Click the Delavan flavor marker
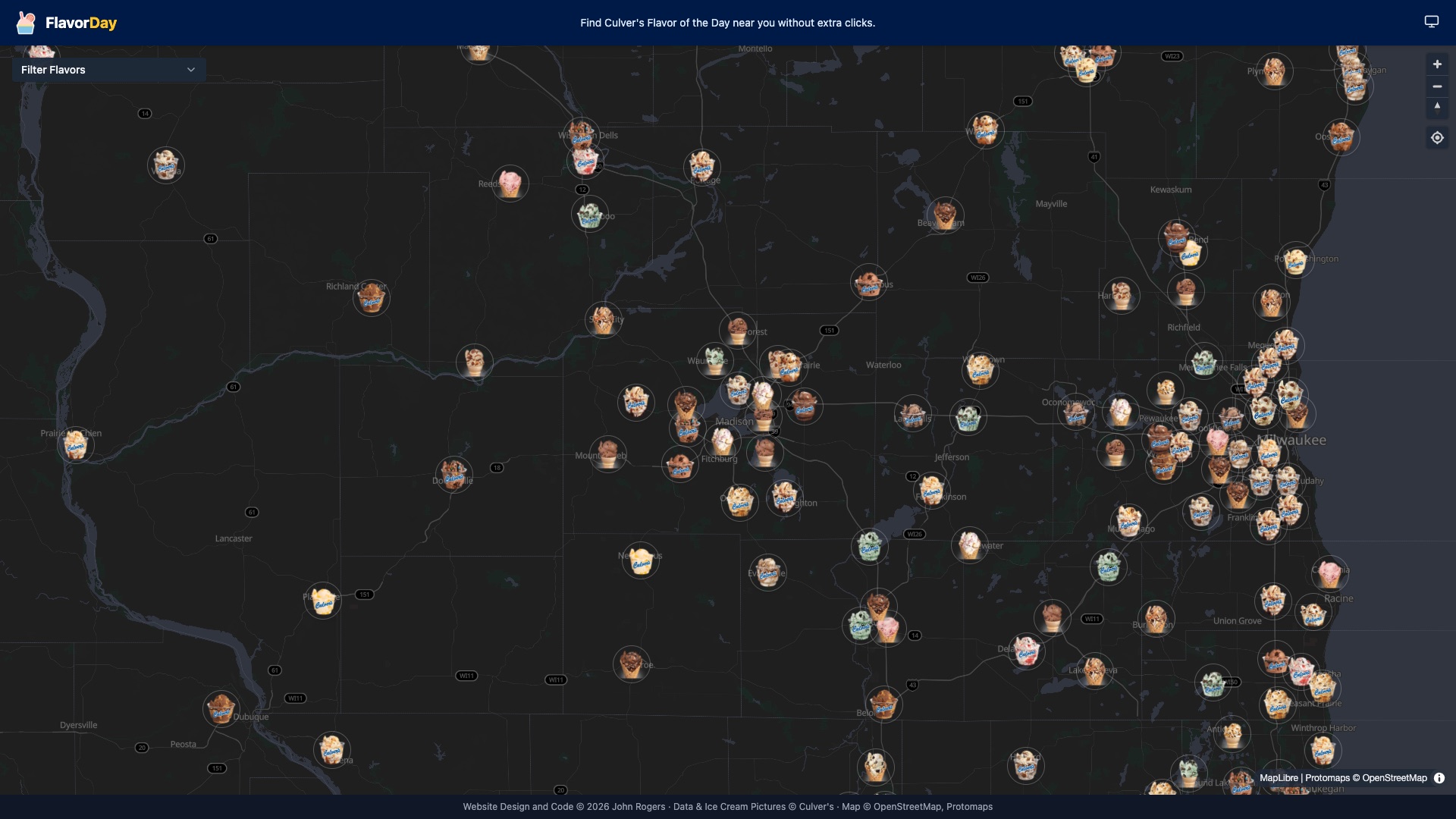Image resolution: width=1456 pixels, height=819 pixels. click(x=1027, y=651)
